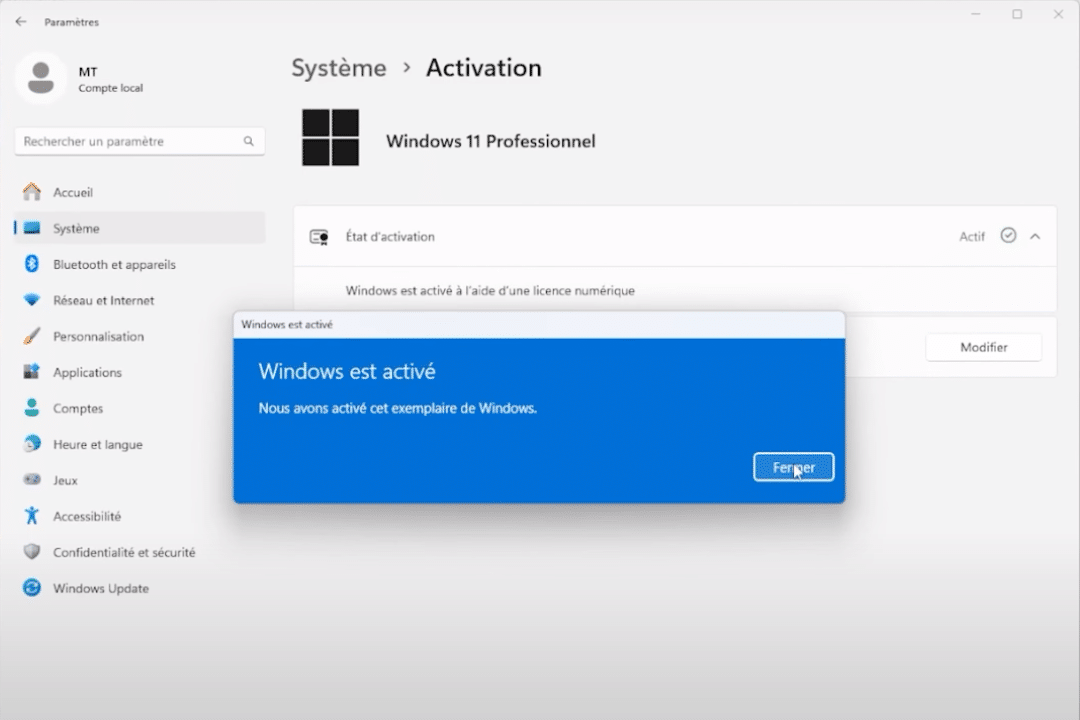
Task: Open Réseau et Internet settings
Action: click(x=102, y=300)
